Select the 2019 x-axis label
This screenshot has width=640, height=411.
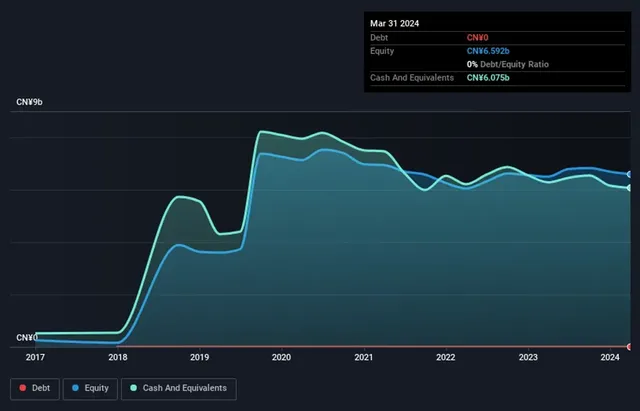199,357
